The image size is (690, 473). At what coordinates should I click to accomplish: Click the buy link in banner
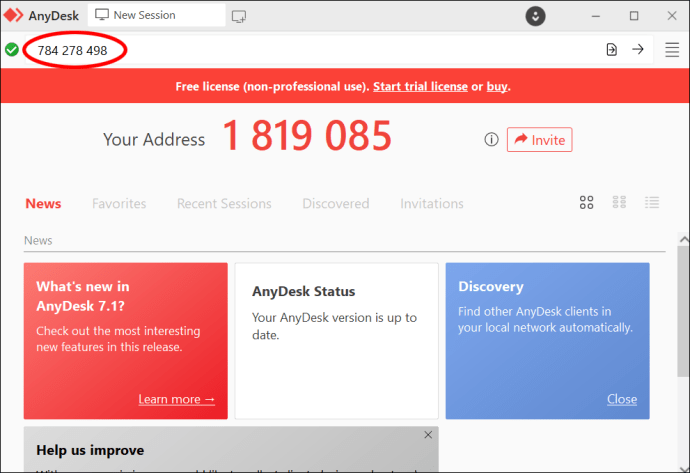(497, 86)
